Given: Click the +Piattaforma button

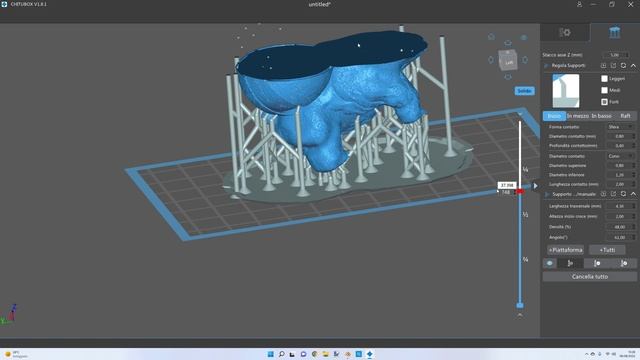Looking at the screenshot, I should click(x=566, y=250).
